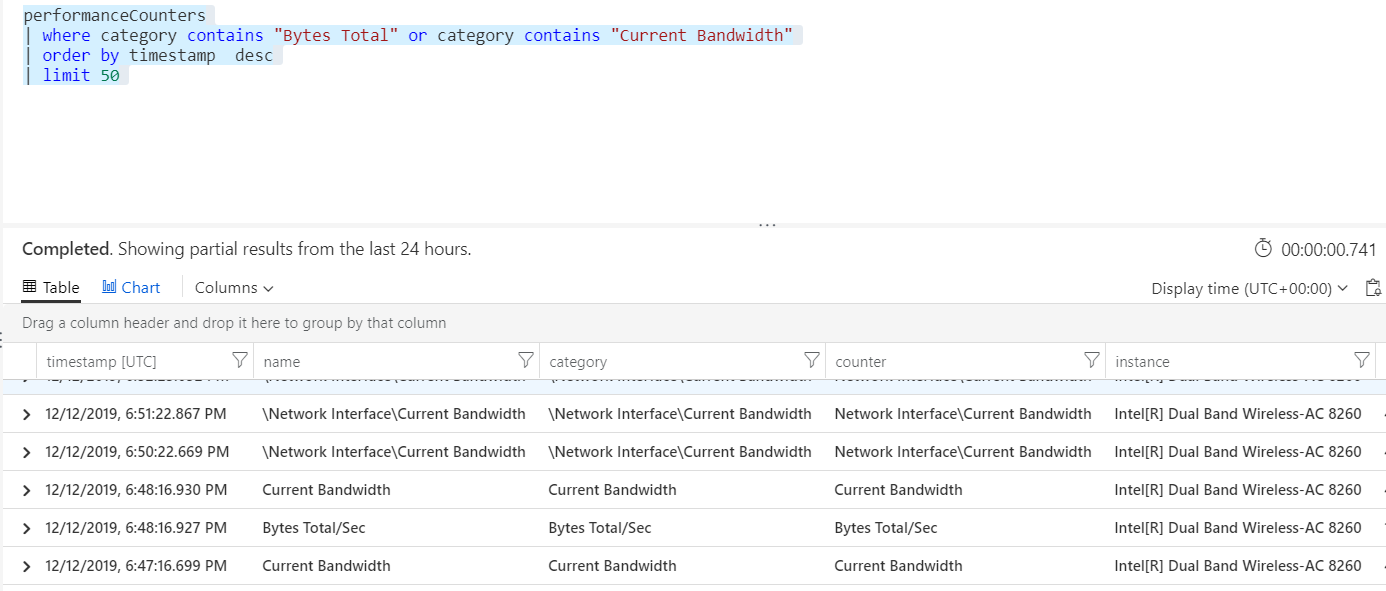Open the timestamp column filter

239,360
